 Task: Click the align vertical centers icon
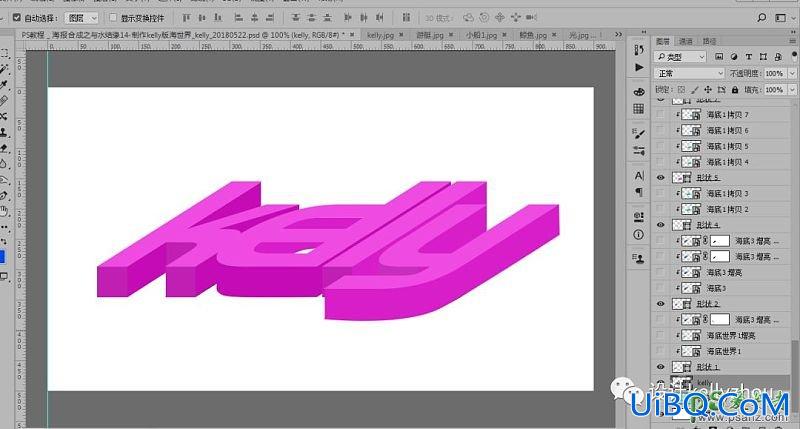point(202,18)
